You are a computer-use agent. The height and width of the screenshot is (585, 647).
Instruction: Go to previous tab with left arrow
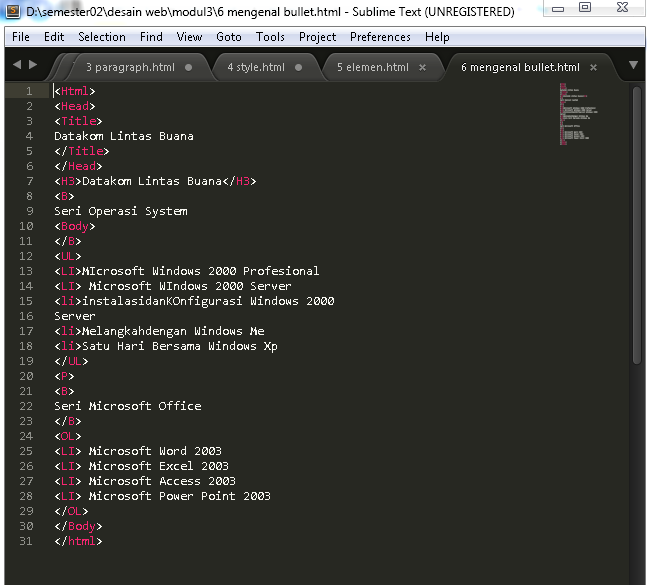pos(17,65)
